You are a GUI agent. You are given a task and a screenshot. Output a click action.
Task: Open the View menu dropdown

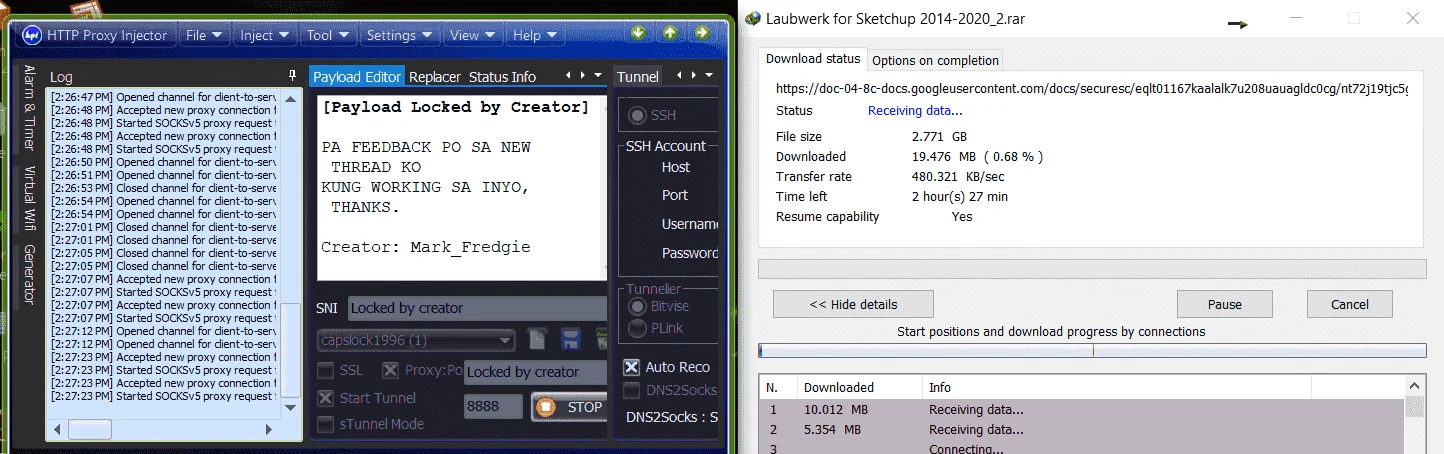(473, 35)
